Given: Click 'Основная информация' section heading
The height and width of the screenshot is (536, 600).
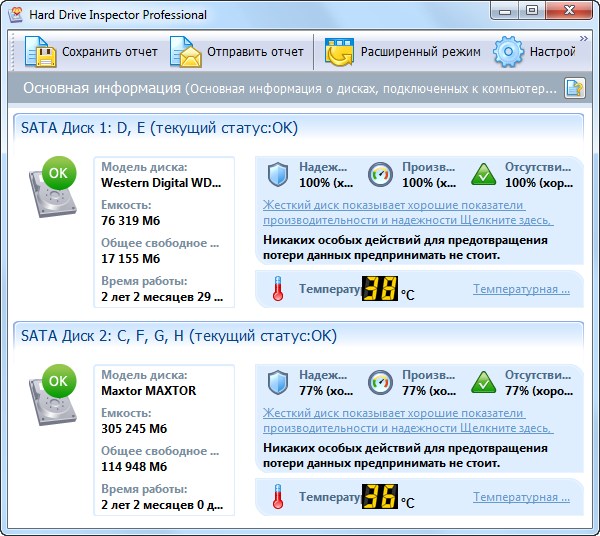Looking at the screenshot, I should point(102,88).
